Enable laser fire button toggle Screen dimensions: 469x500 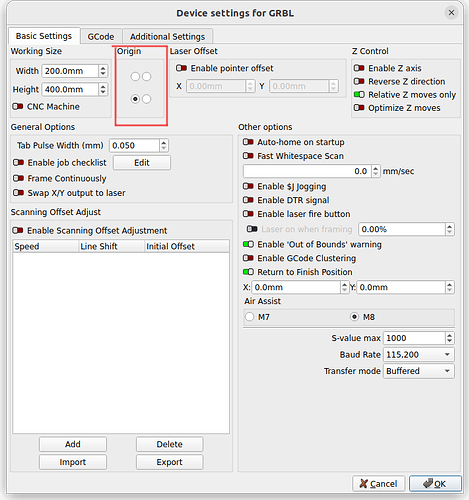[x=248, y=214]
